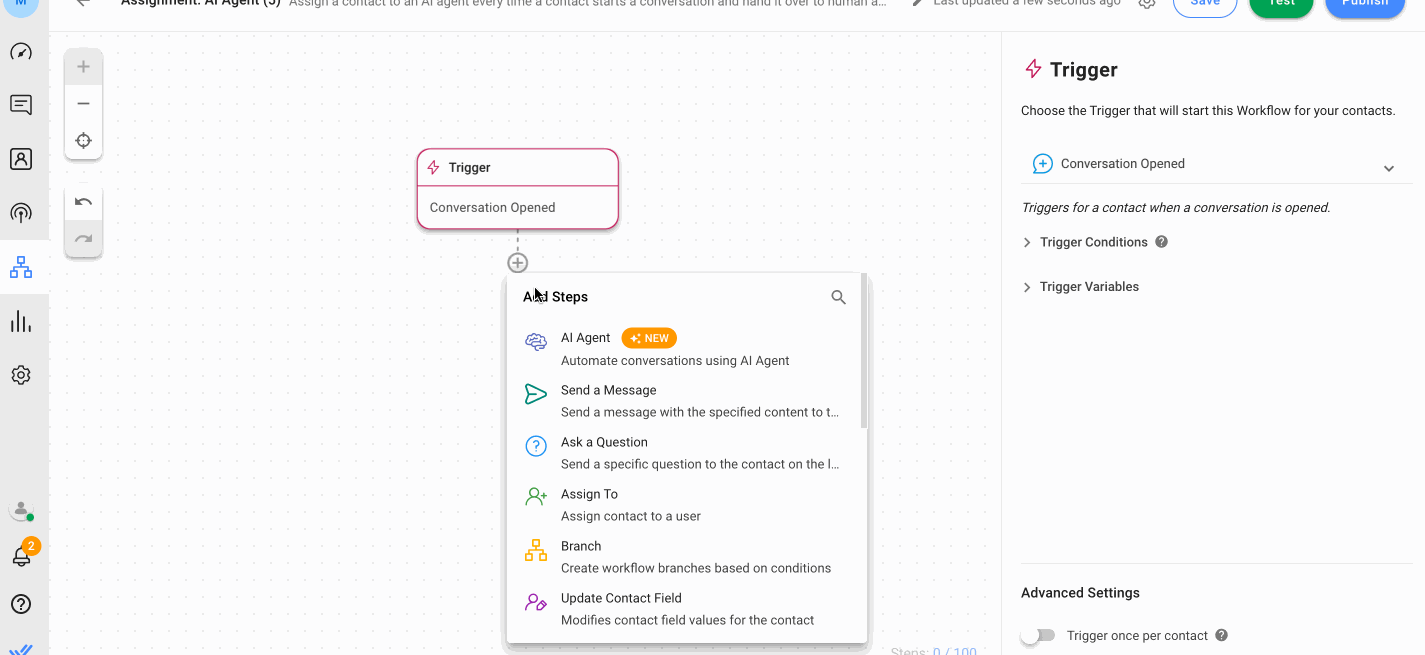
Task: Open the notifications bell icon
Action: pos(21,557)
